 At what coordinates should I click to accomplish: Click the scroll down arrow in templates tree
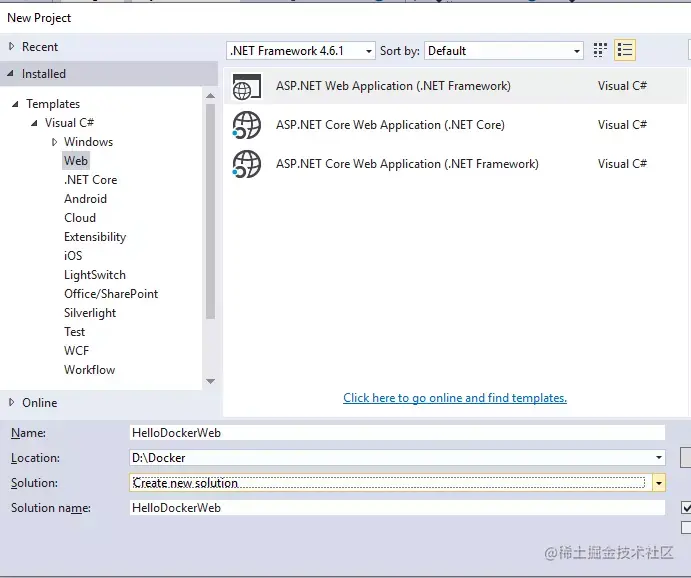211,381
